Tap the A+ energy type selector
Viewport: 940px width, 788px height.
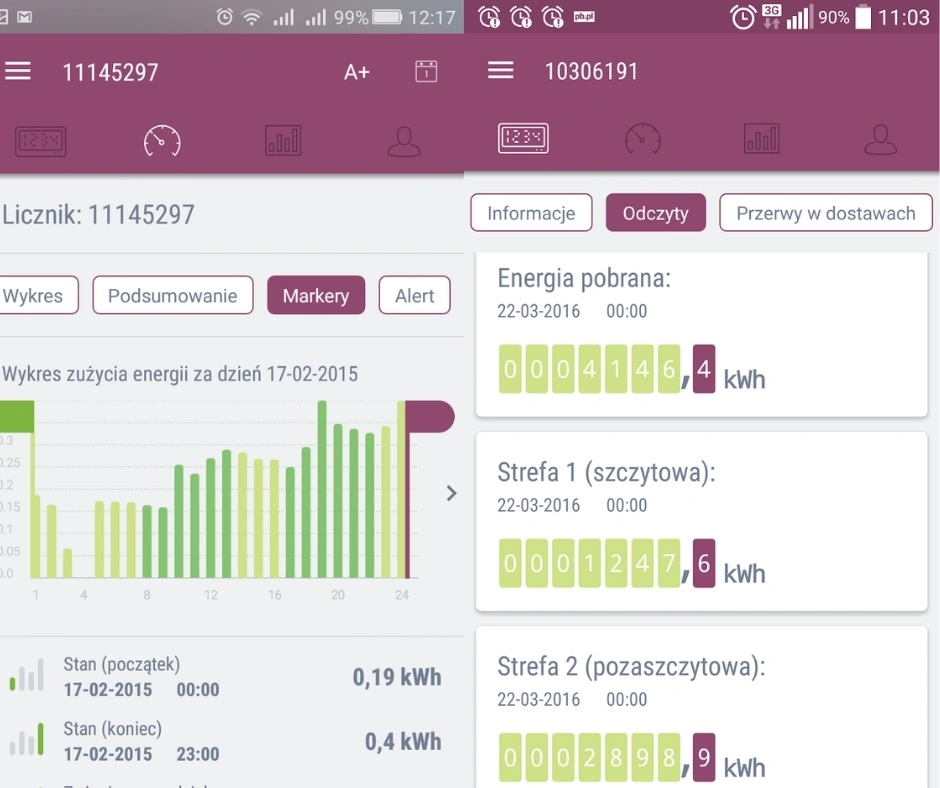(x=357, y=72)
